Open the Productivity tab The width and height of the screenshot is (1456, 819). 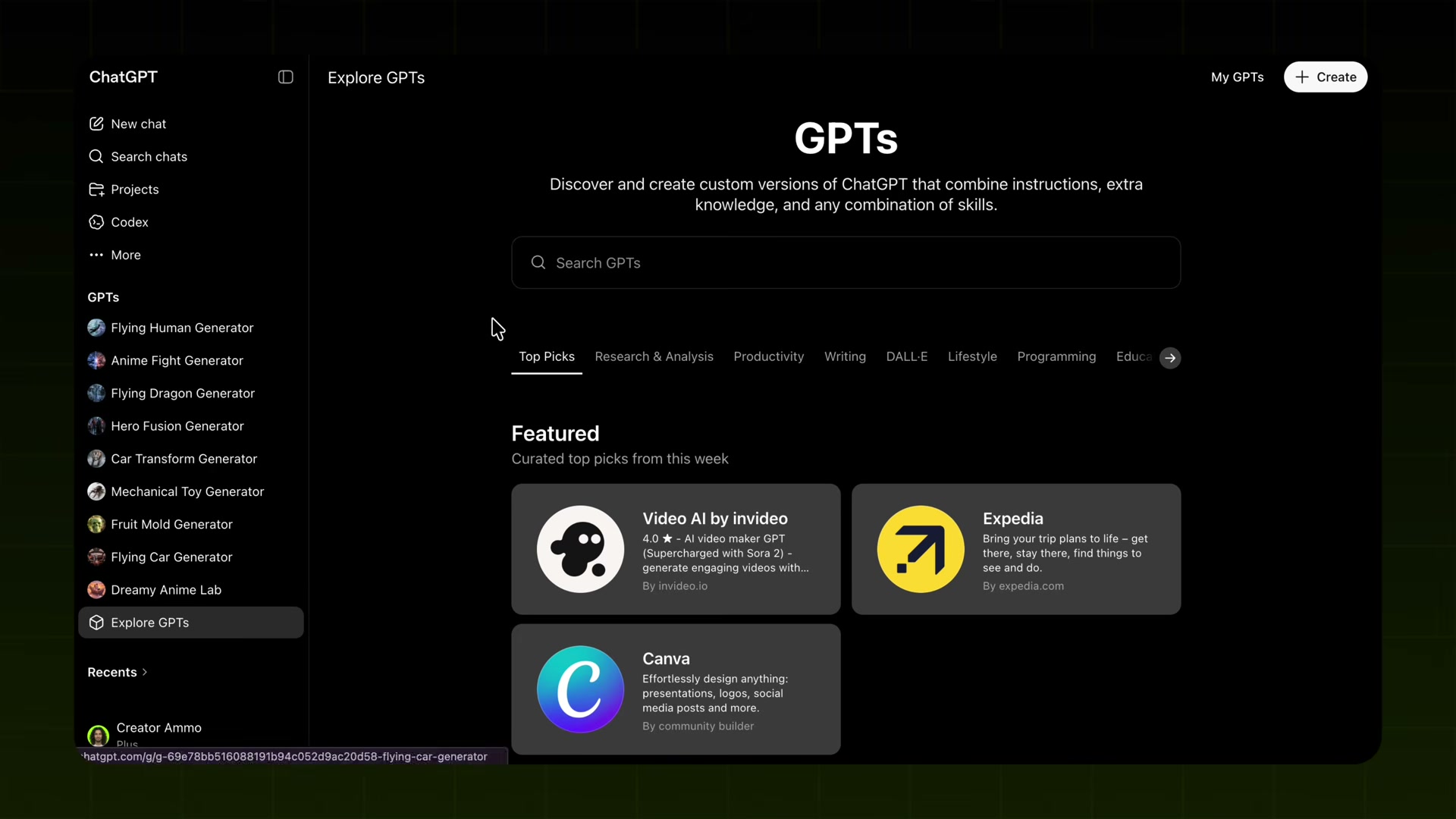click(768, 356)
